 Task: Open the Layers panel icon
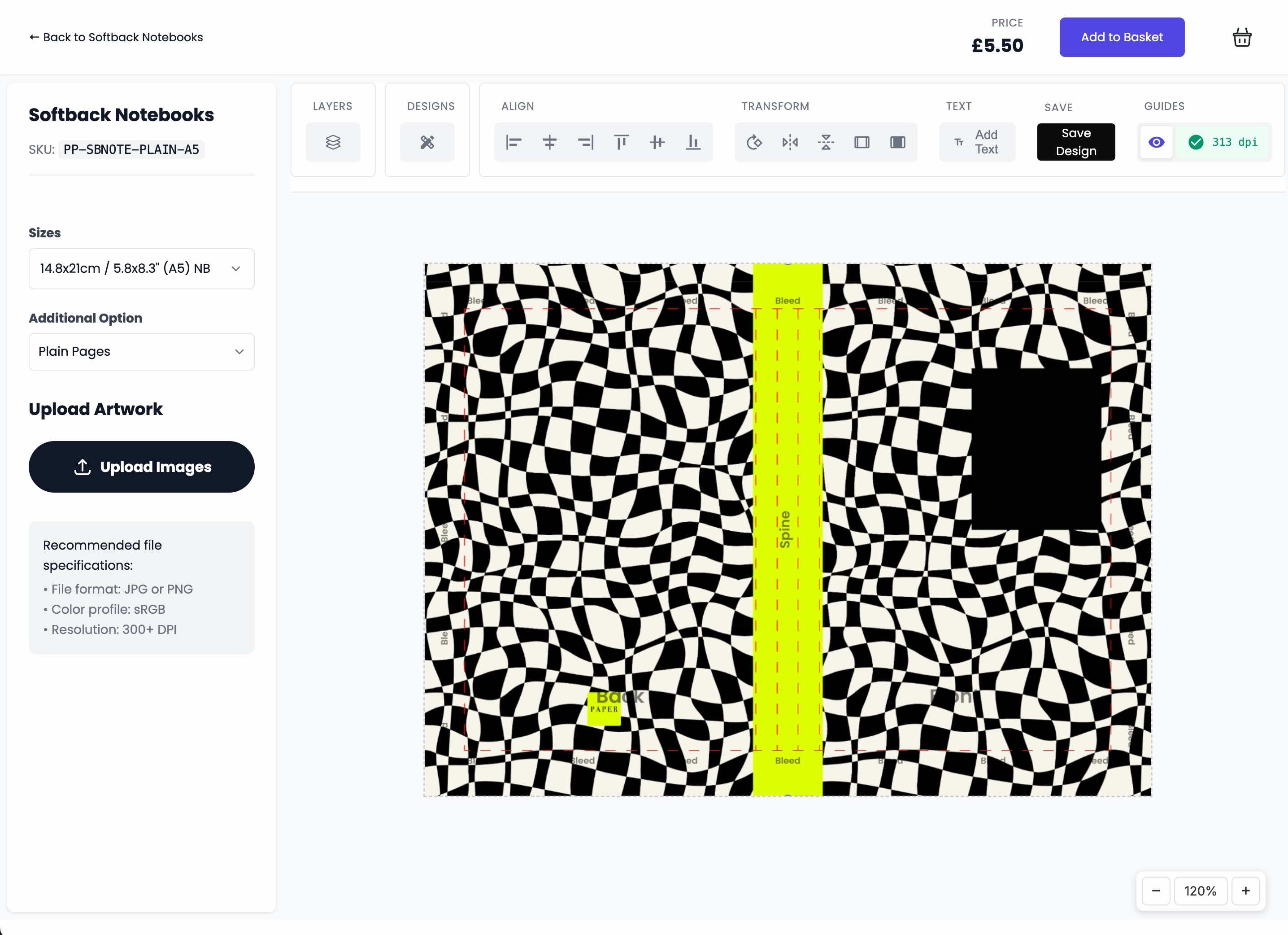(x=333, y=142)
